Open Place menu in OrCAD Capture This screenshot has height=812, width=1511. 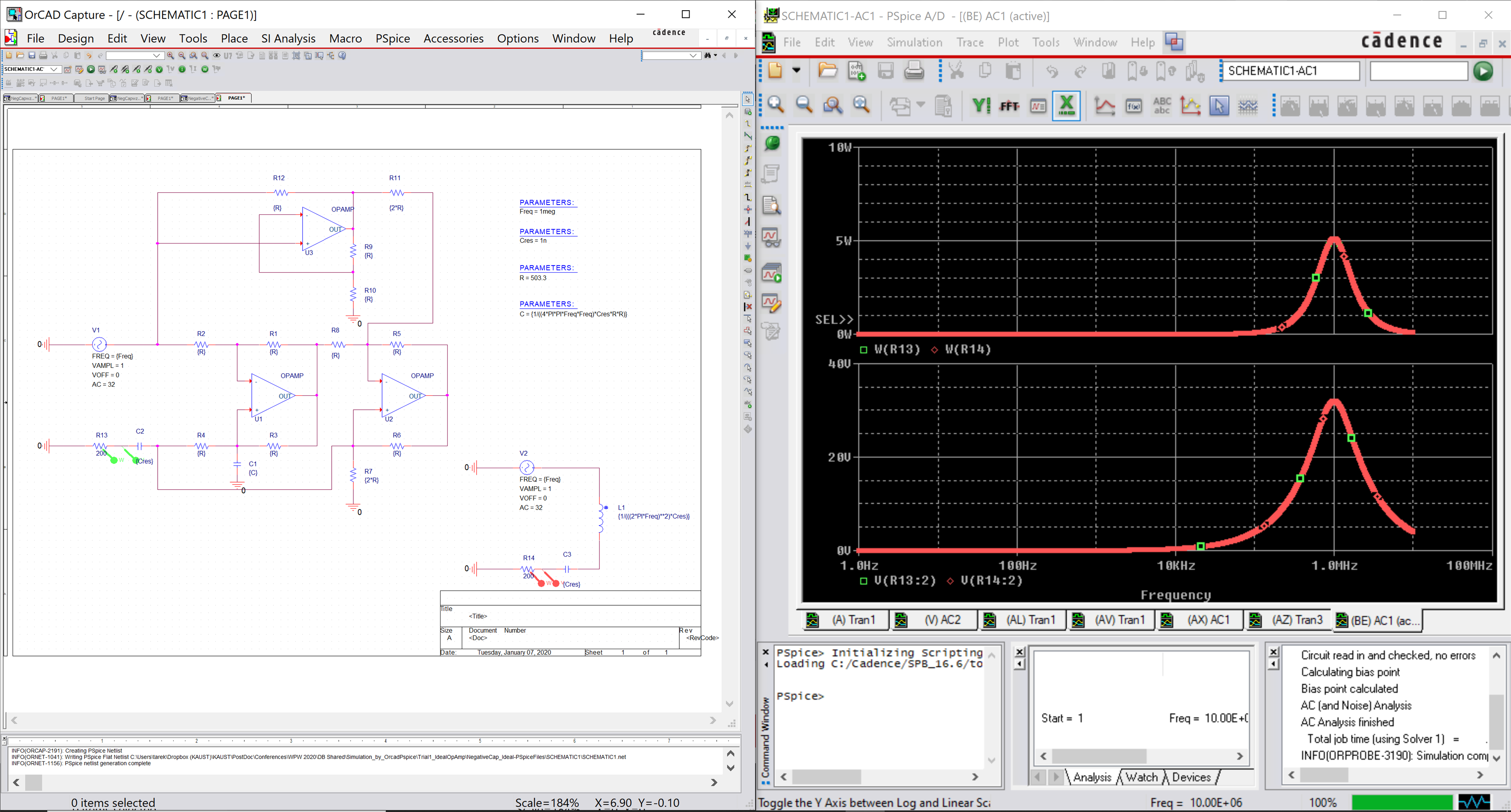pos(234,38)
